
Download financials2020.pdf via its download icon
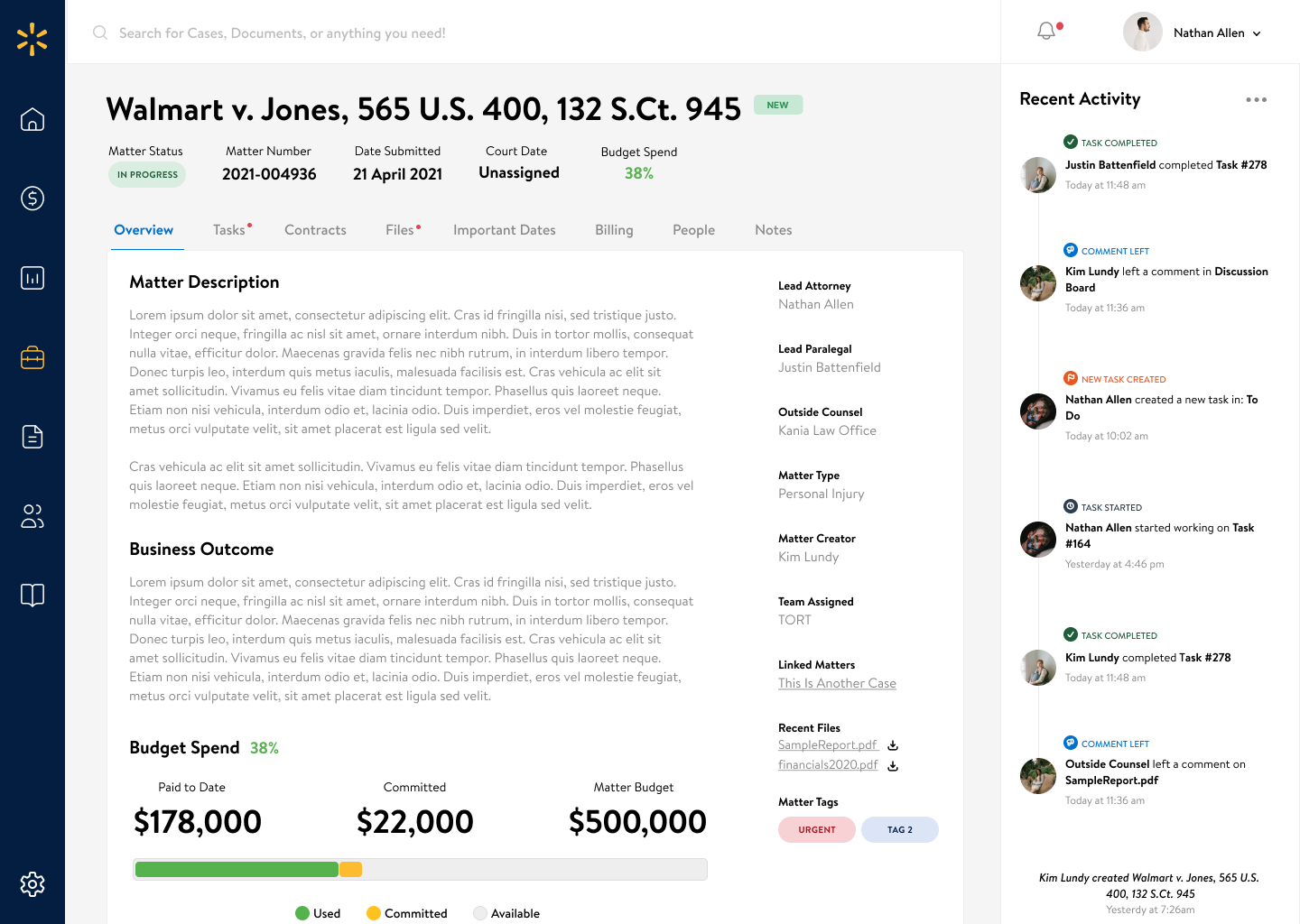coord(893,766)
